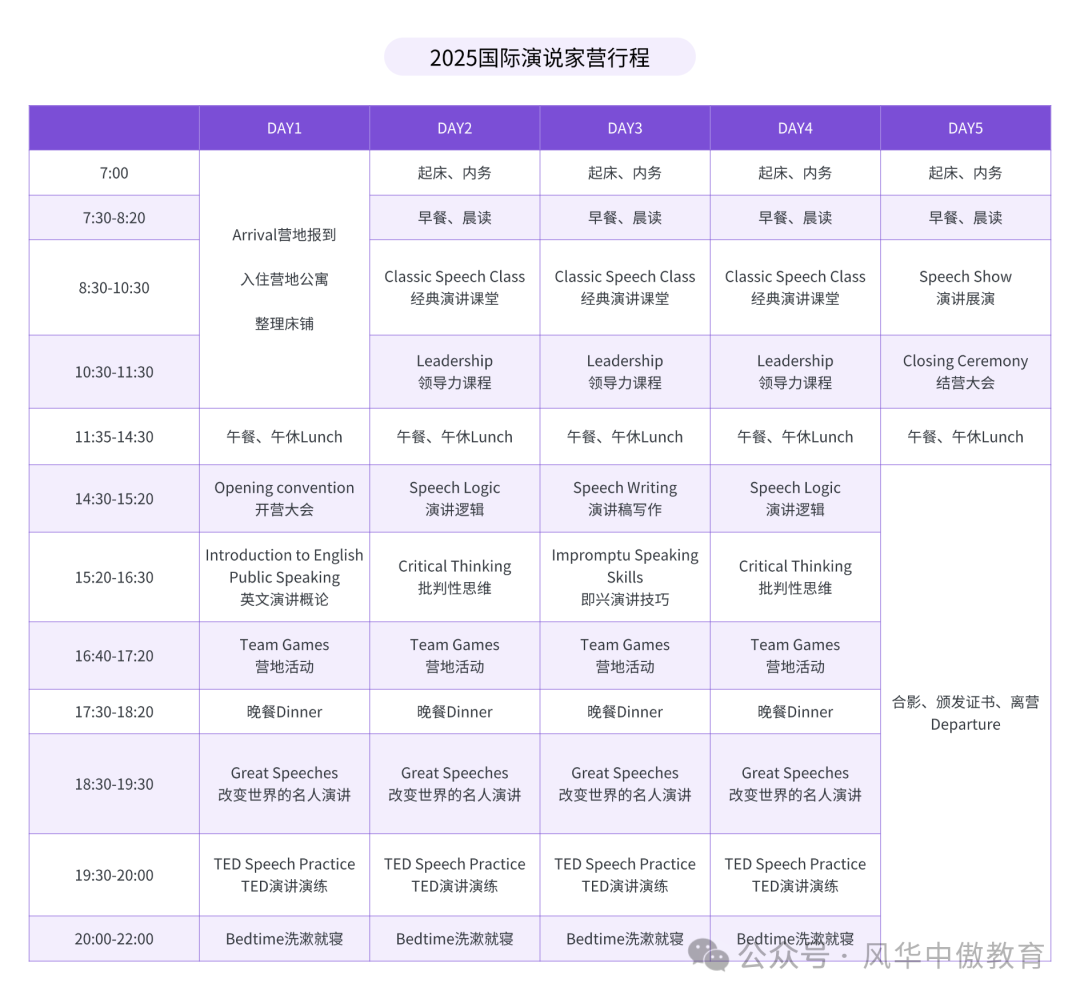Click DAY2 起床、内务 cell
1080x999 pixels.
[455, 173]
